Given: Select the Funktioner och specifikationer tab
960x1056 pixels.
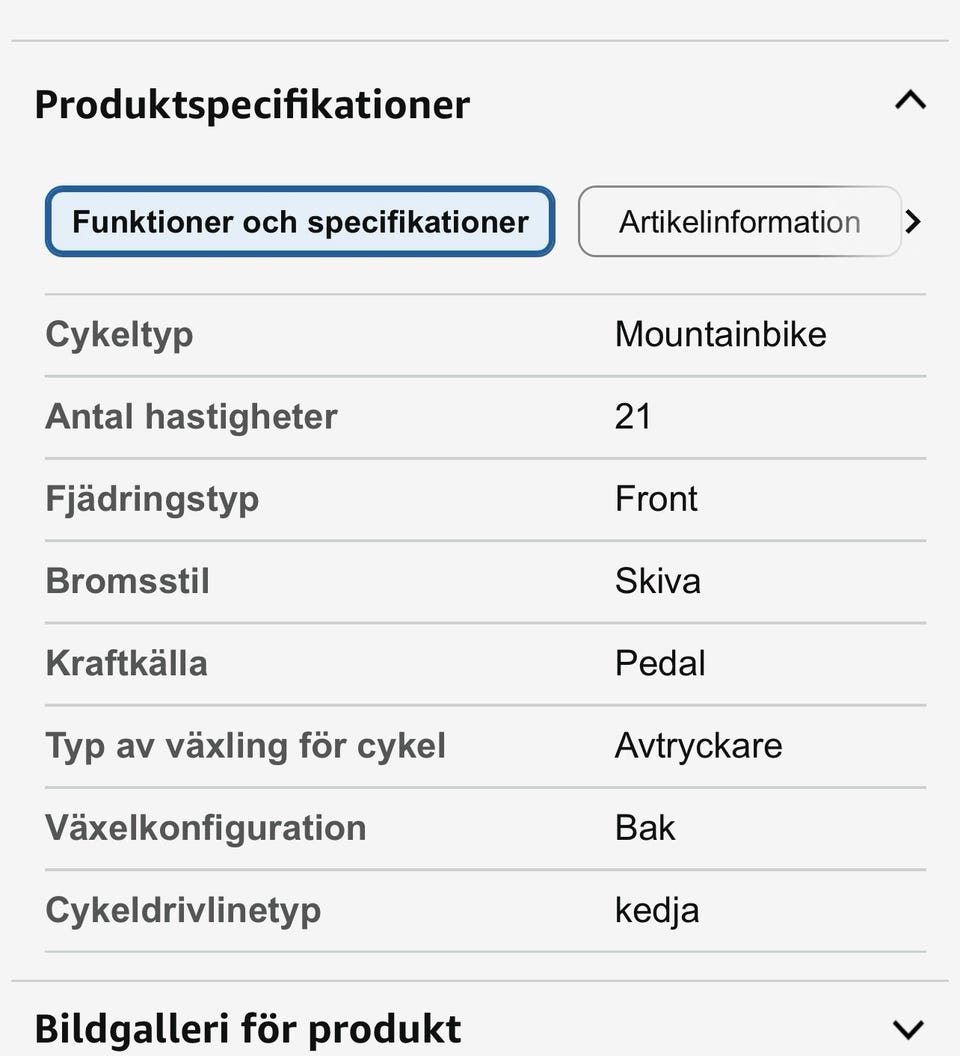Looking at the screenshot, I should click(x=300, y=221).
